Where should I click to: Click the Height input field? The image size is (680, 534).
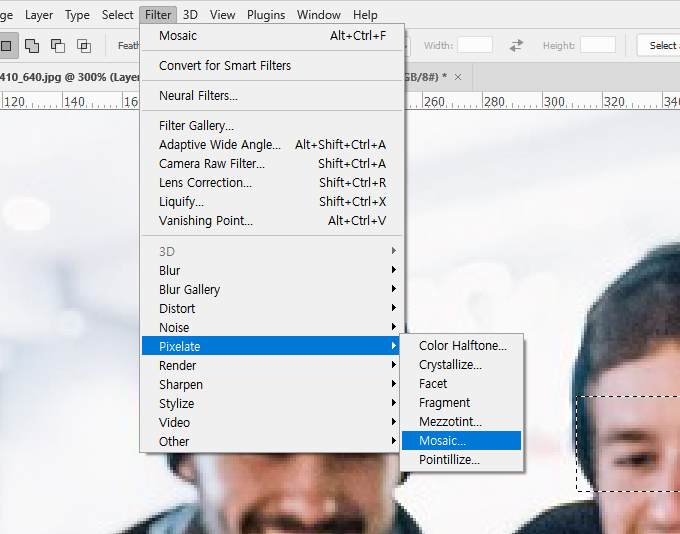coord(598,45)
